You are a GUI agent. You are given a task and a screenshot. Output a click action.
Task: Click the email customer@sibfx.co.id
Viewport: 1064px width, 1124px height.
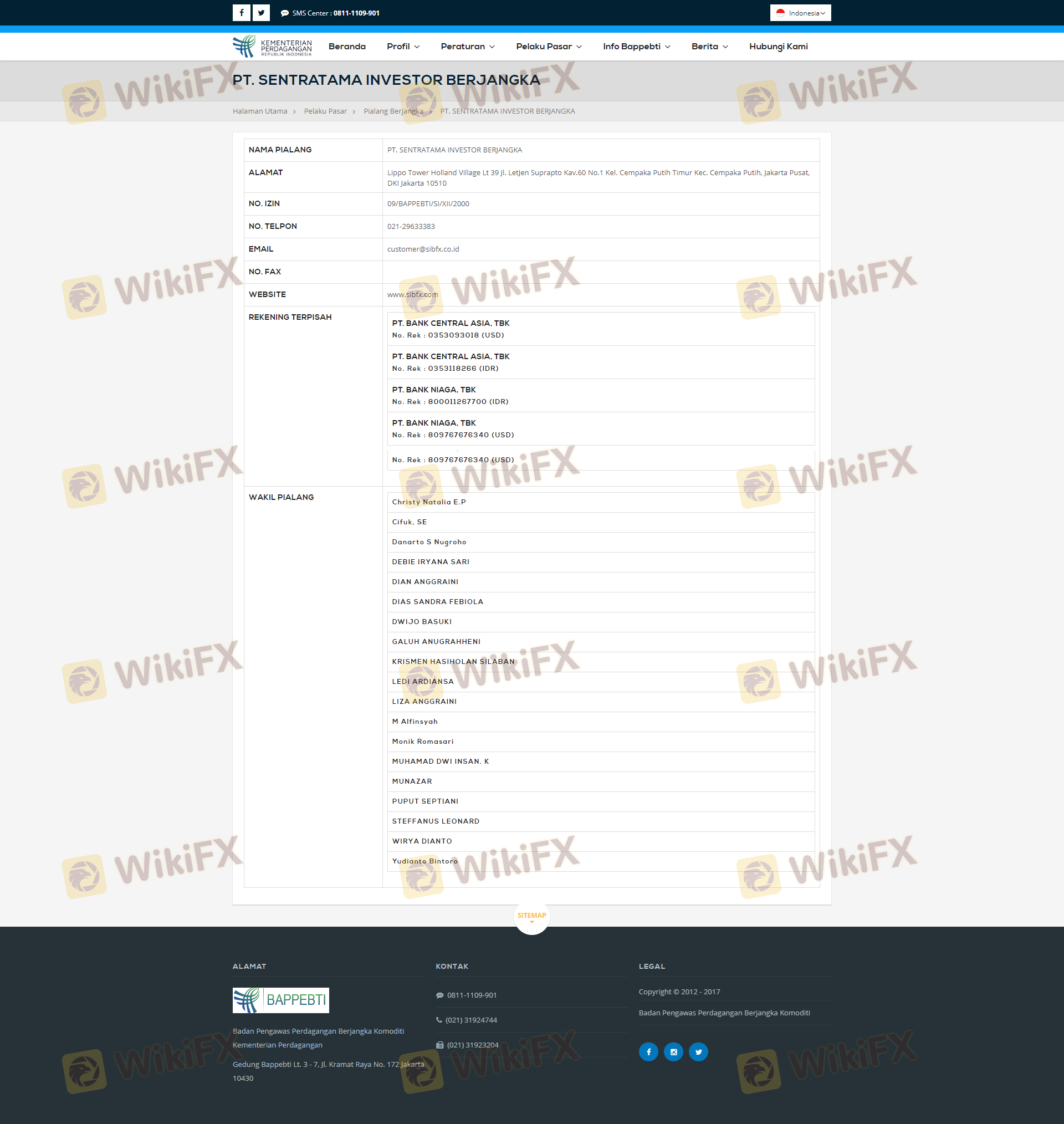point(423,249)
